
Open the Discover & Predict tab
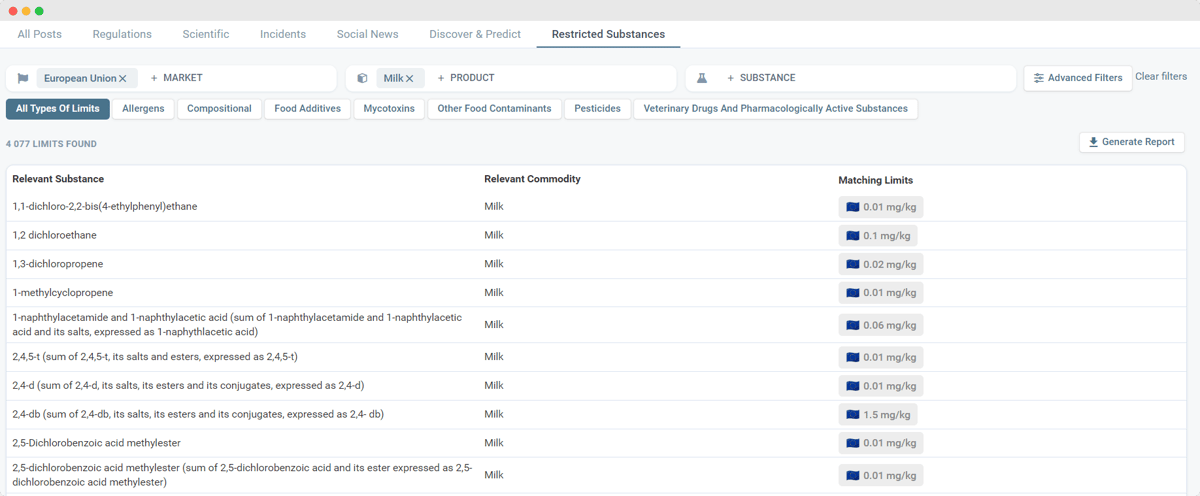coord(475,34)
